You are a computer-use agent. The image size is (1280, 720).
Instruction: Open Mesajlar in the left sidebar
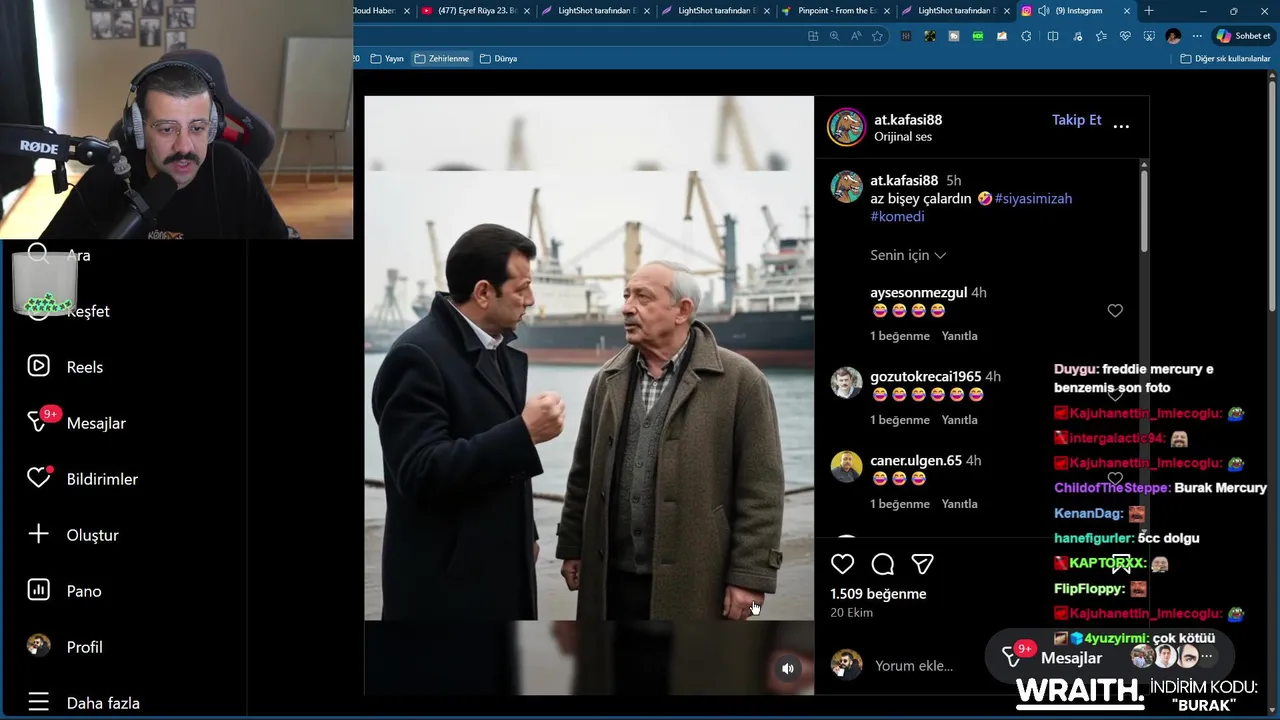[x=76, y=423]
